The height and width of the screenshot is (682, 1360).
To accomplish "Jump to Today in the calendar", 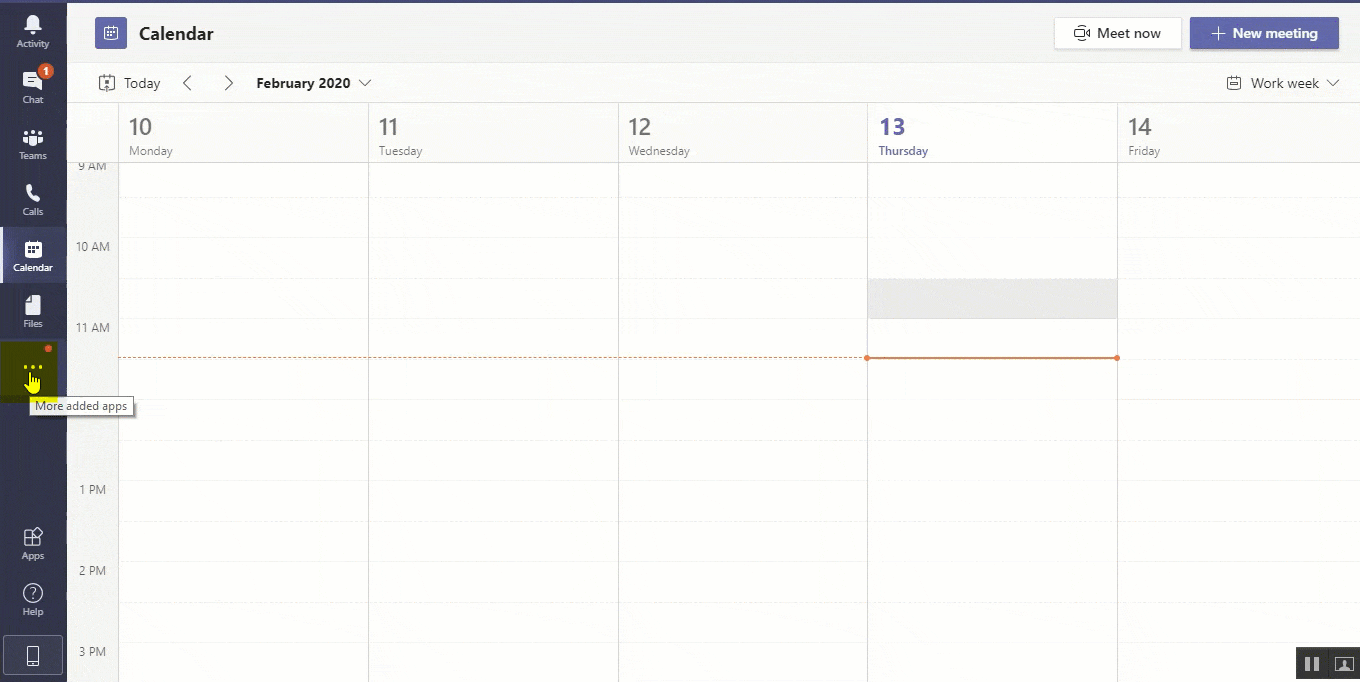I will point(130,83).
